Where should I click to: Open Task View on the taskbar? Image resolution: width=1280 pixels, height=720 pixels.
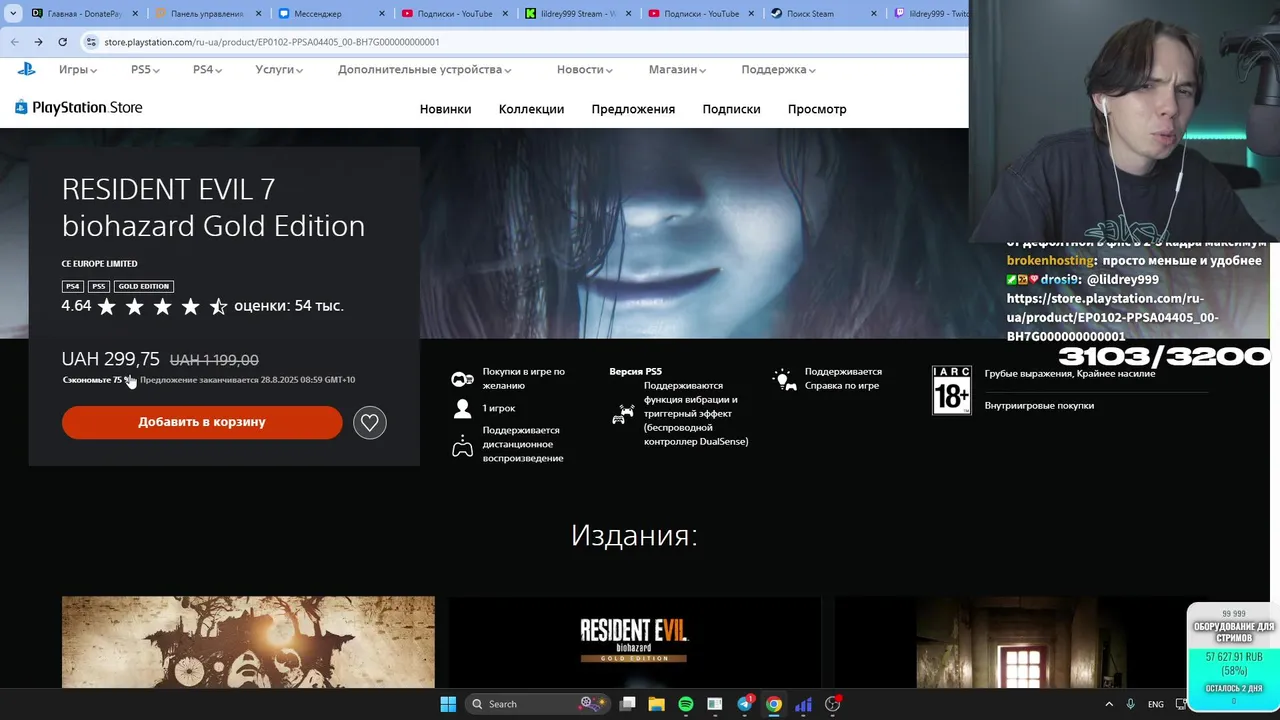(x=627, y=704)
